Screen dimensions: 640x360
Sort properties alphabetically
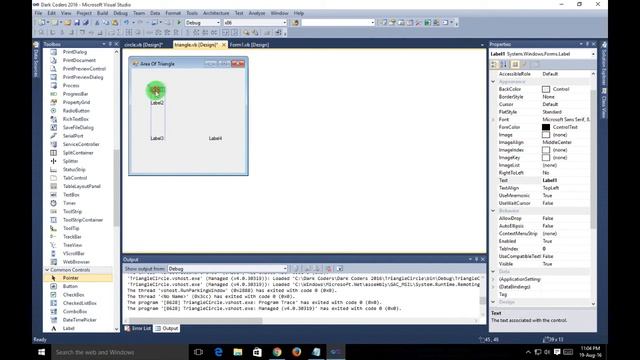coord(504,64)
